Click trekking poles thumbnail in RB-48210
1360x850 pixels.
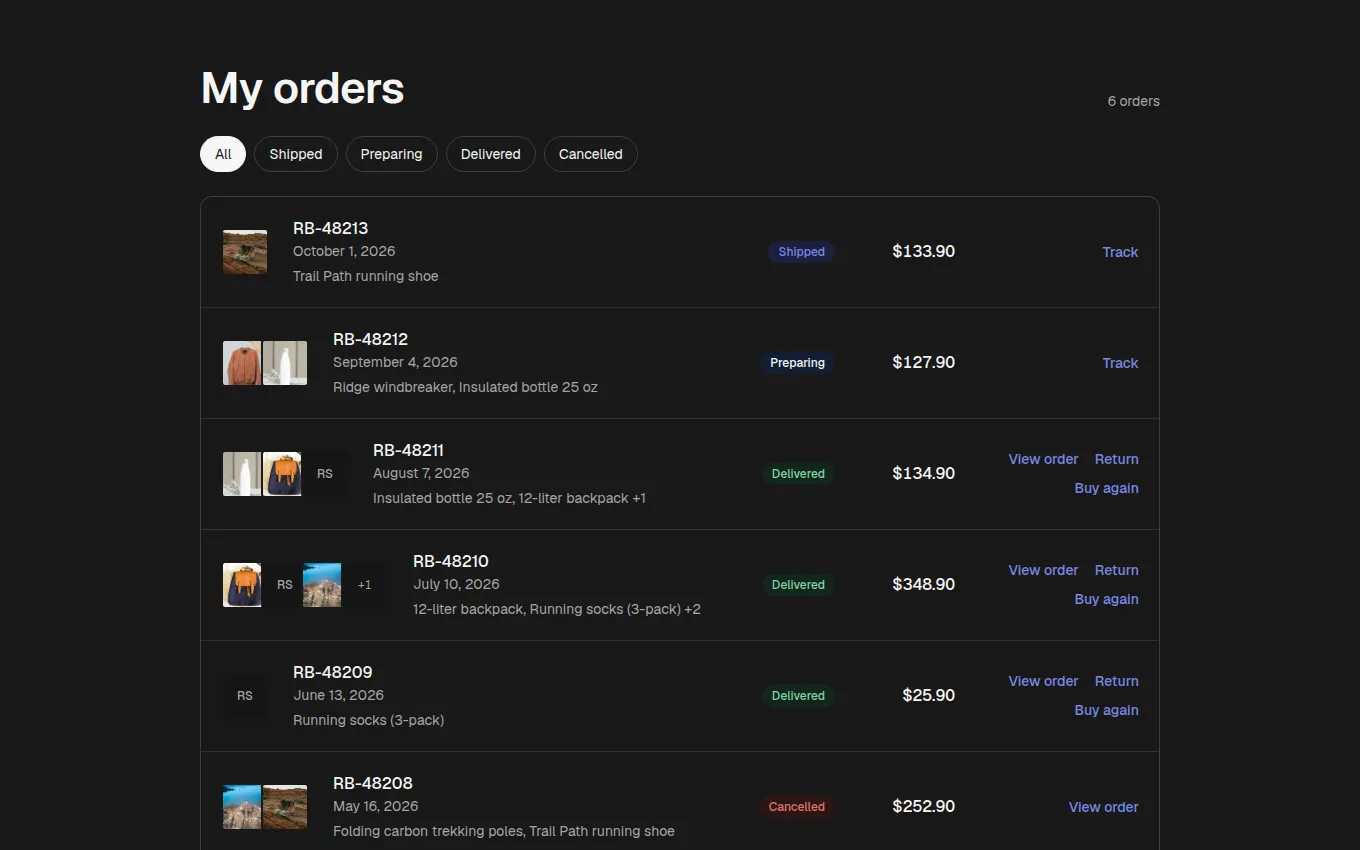click(322, 585)
